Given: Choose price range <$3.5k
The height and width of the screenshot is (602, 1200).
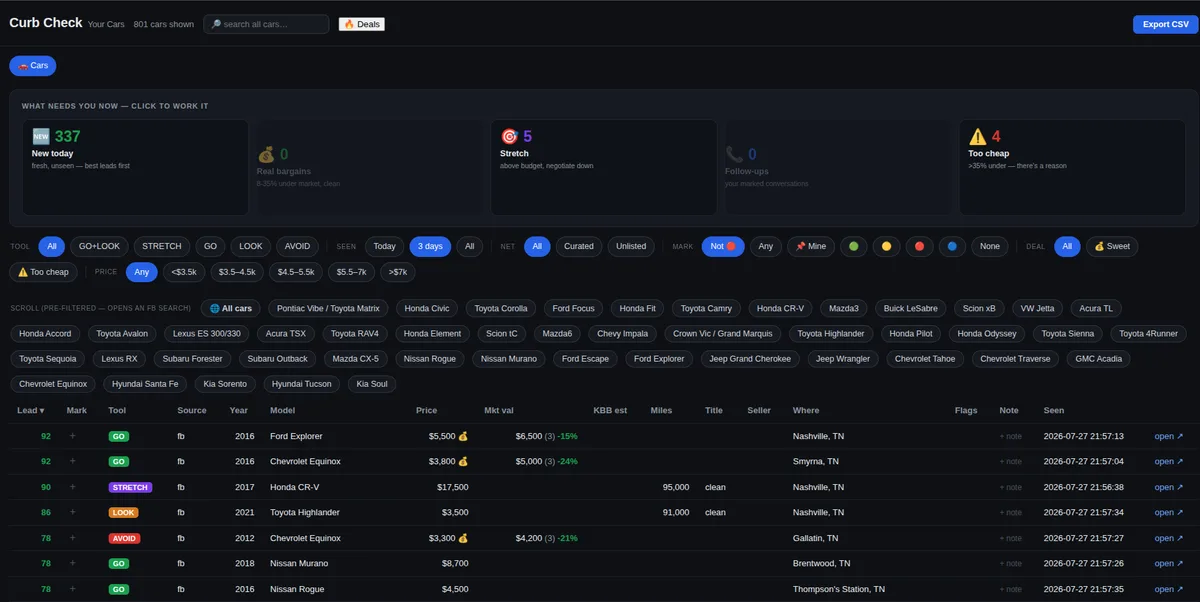Looking at the screenshot, I should [184, 271].
